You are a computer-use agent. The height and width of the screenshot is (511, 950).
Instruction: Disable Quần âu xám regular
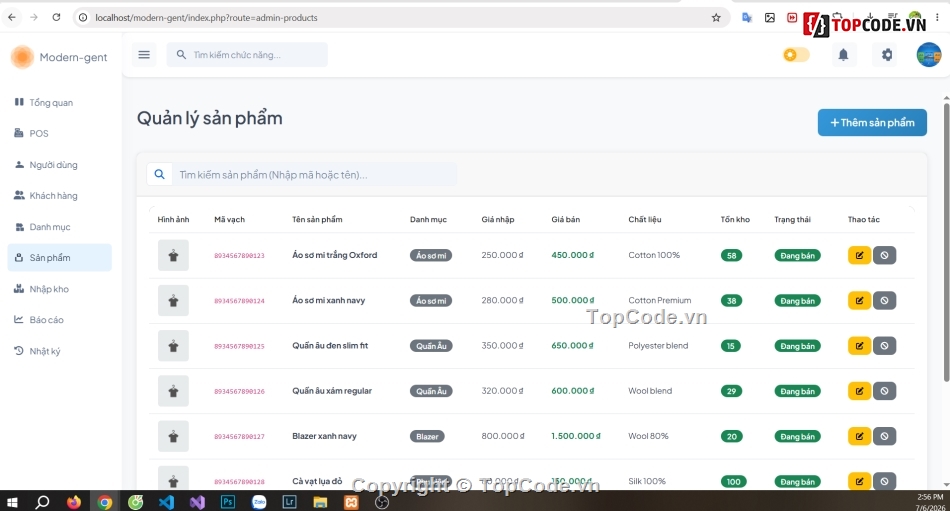pos(884,391)
